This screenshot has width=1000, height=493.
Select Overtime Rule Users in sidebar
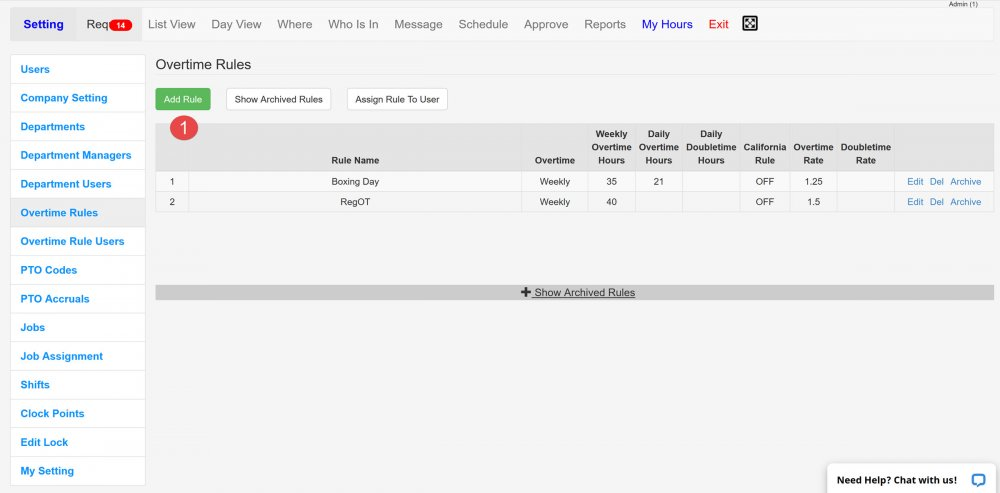[x=72, y=241]
